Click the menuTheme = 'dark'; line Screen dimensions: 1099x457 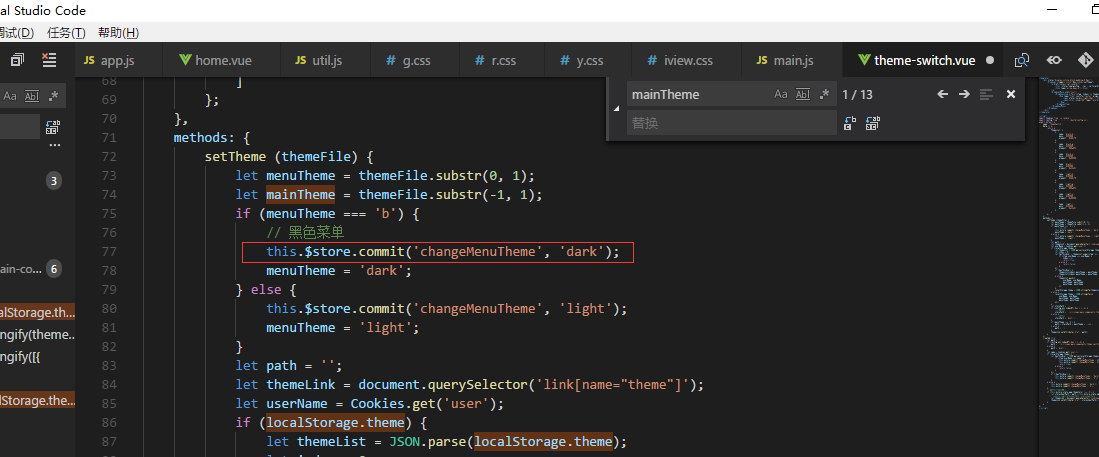tap(339, 270)
